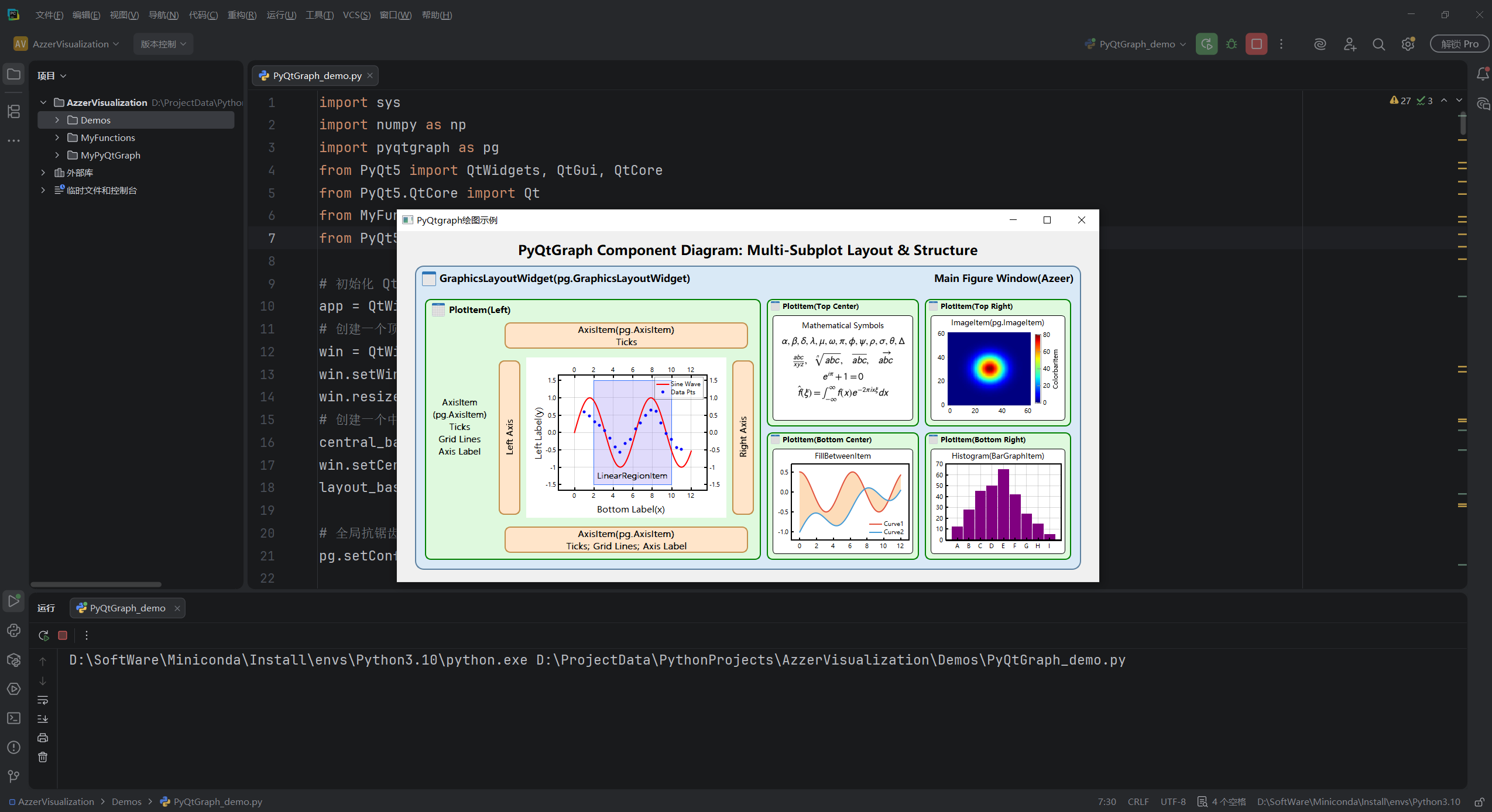Clear run console with trash icon
The width and height of the screenshot is (1492, 812).
[43, 757]
